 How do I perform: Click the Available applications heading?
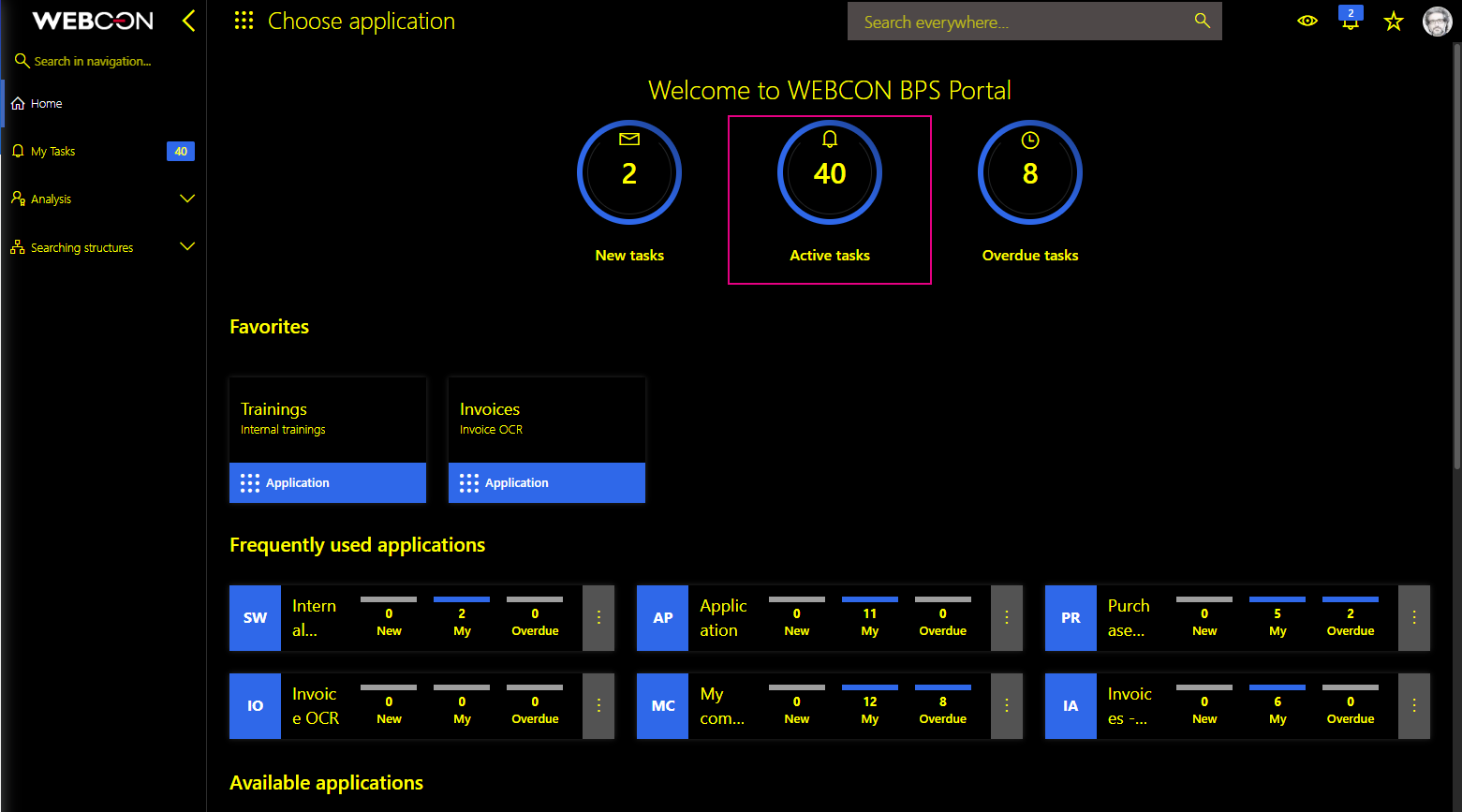326,783
